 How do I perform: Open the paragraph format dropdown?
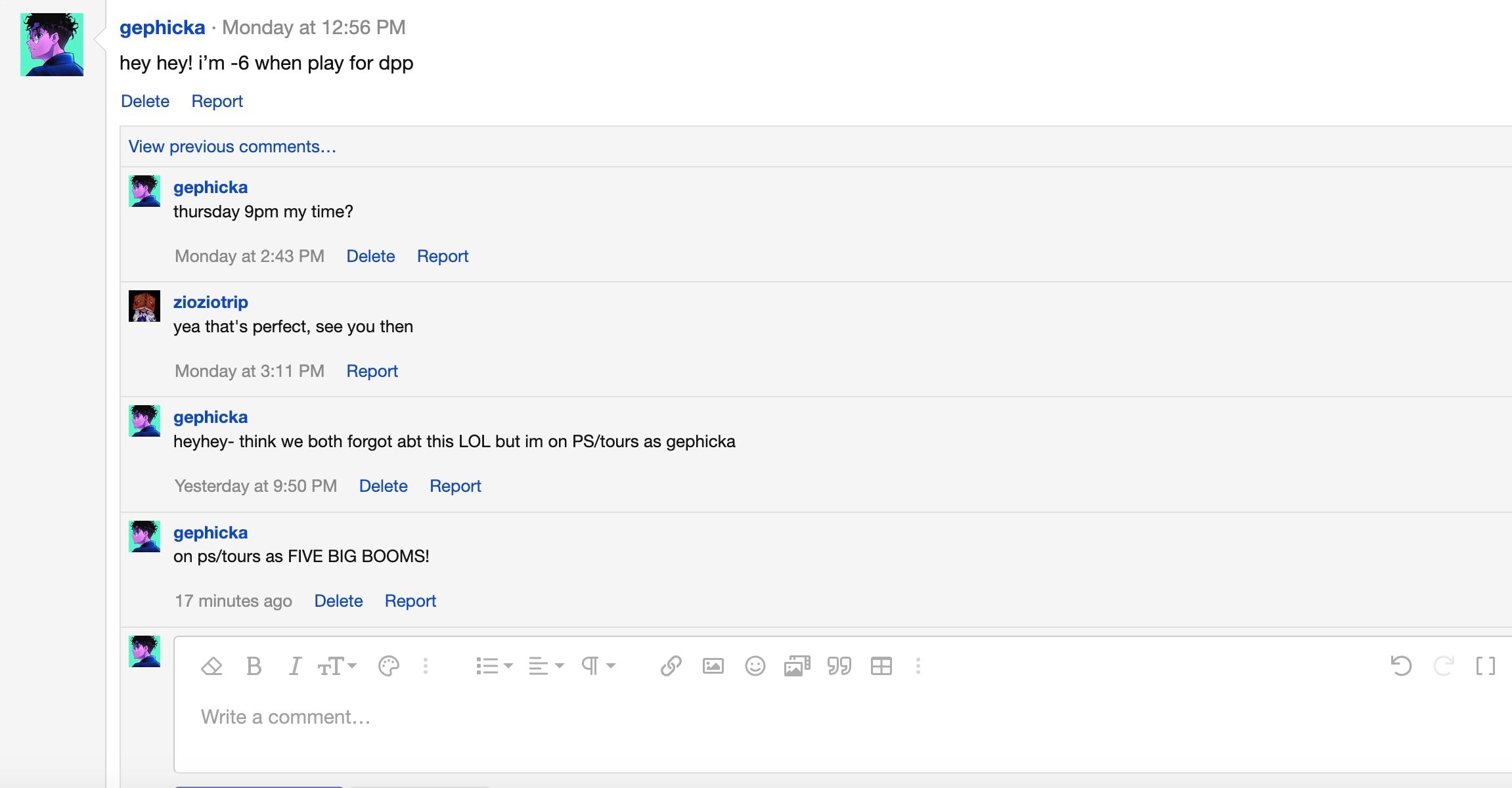click(598, 667)
